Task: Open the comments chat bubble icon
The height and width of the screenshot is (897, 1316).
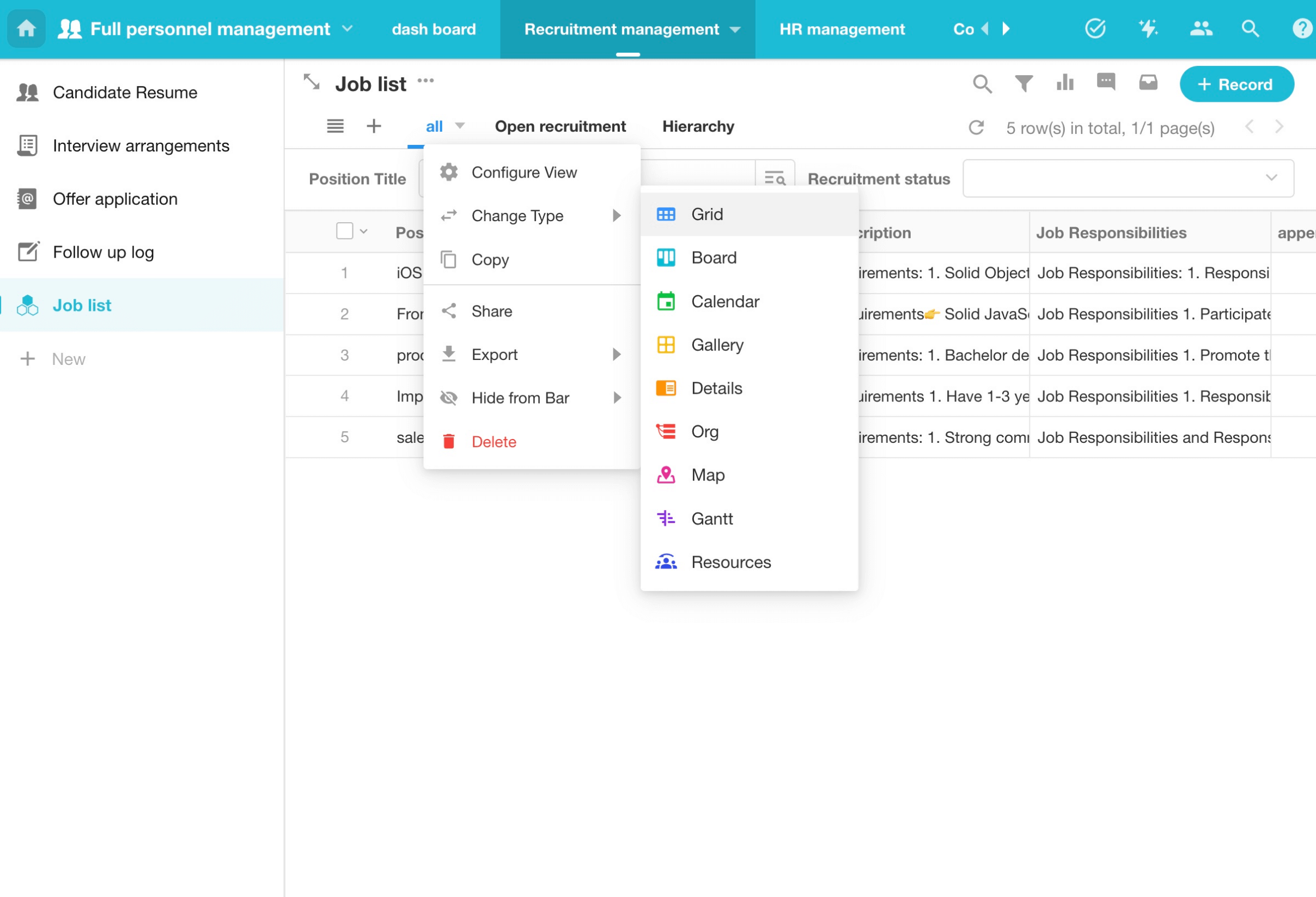Action: [1106, 82]
